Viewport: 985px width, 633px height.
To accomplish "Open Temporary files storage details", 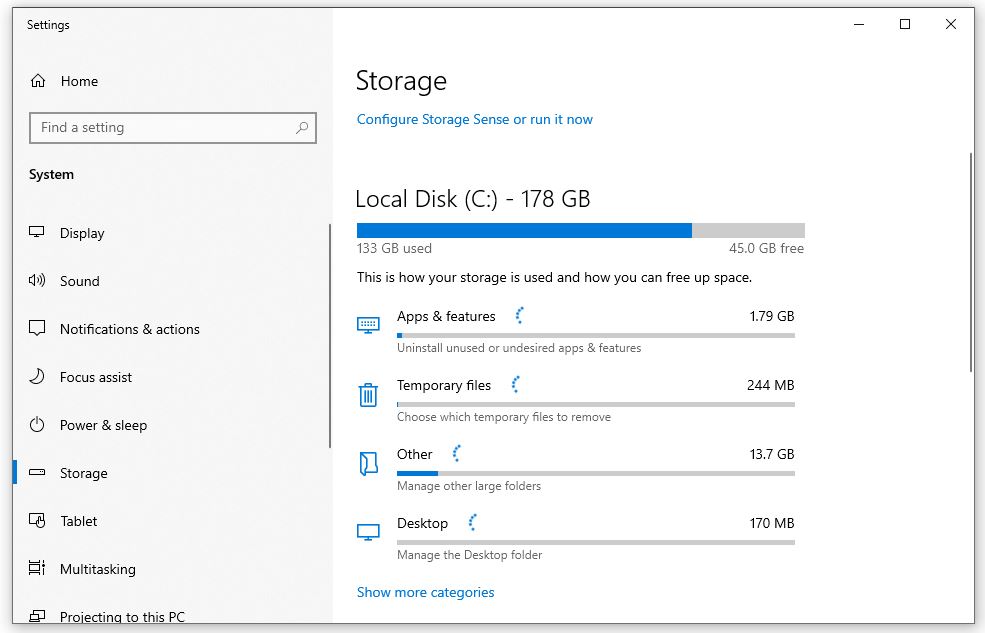I will [x=575, y=401].
